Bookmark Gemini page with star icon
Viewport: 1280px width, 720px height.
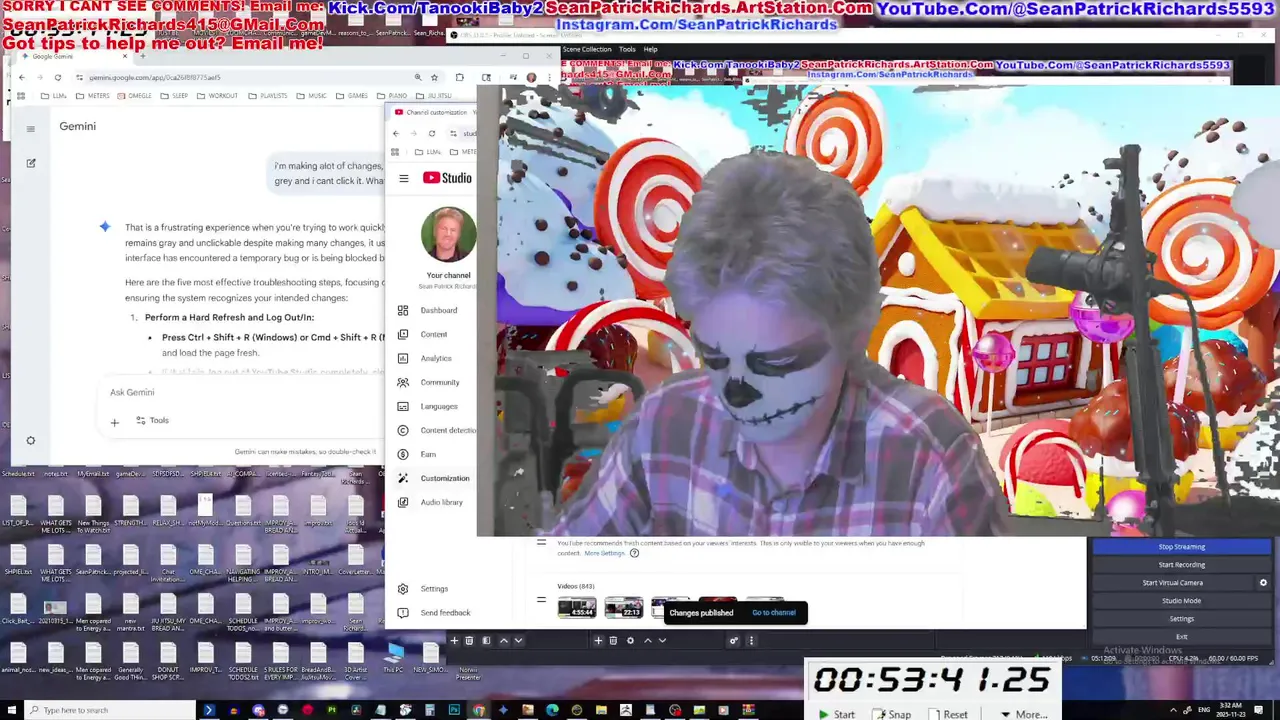point(434,77)
